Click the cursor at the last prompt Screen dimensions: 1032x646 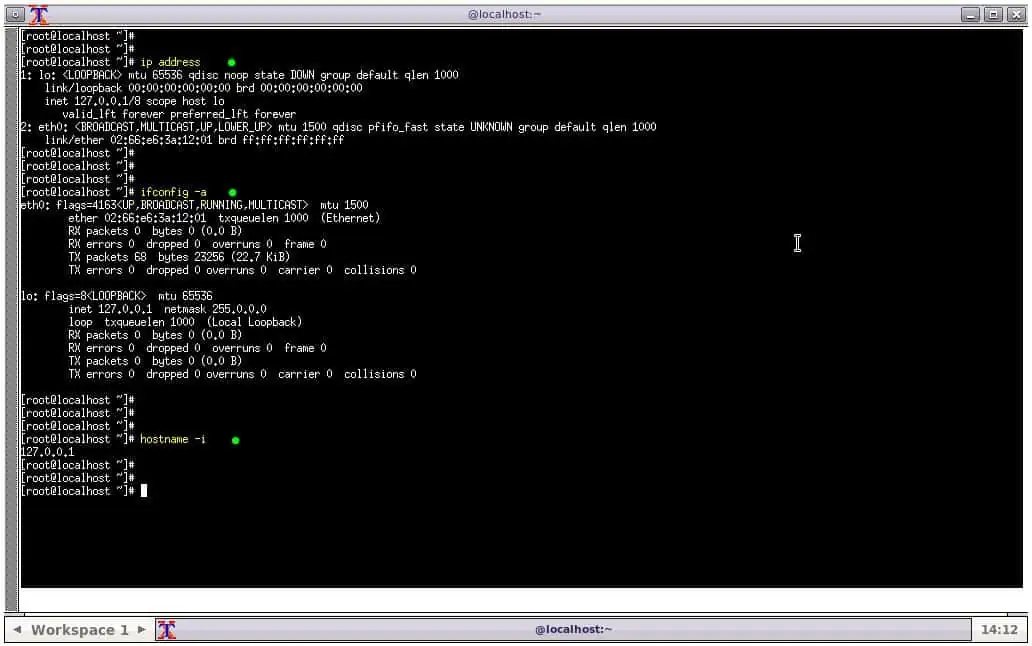(144, 491)
